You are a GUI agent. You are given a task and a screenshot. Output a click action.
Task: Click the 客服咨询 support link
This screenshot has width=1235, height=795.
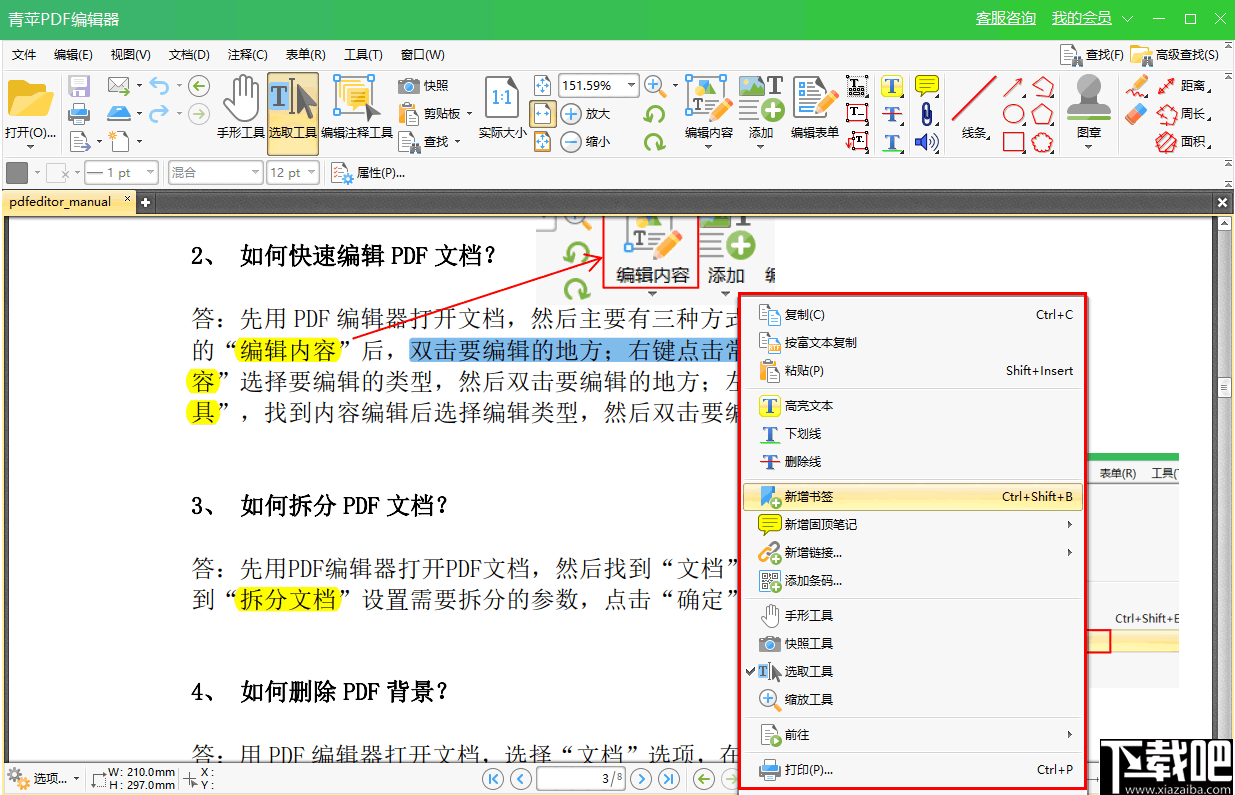[1005, 17]
